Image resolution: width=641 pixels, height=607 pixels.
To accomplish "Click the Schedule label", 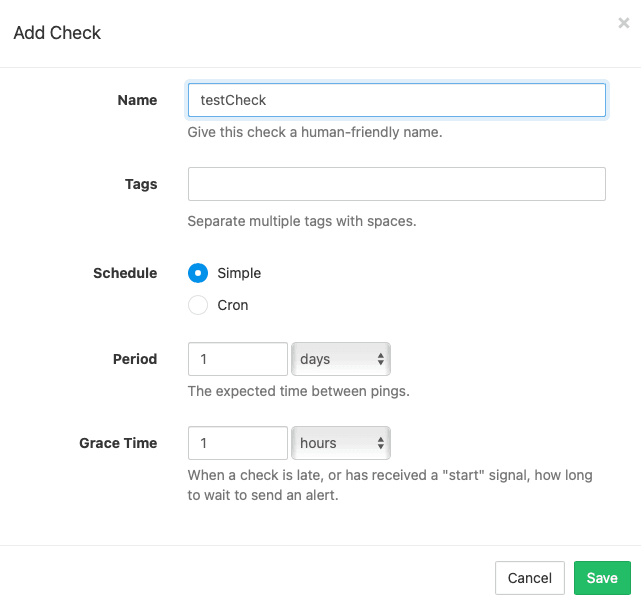I will [125, 273].
